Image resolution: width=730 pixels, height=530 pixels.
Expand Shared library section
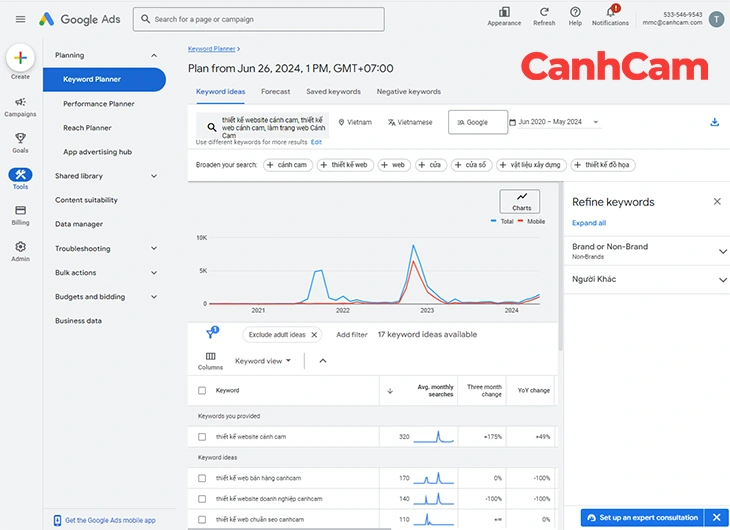click(154, 176)
